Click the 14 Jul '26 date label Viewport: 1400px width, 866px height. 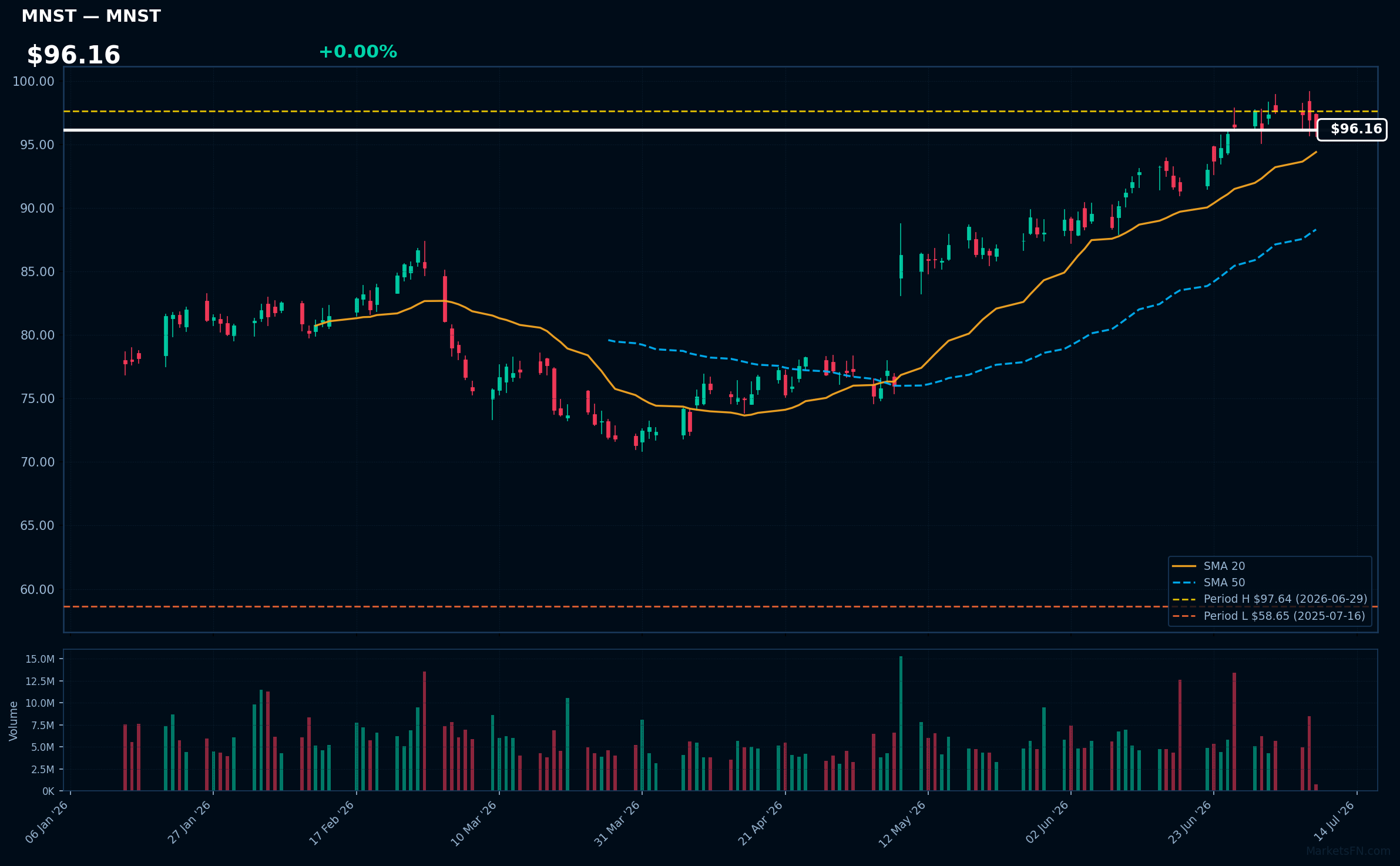(x=1334, y=821)
